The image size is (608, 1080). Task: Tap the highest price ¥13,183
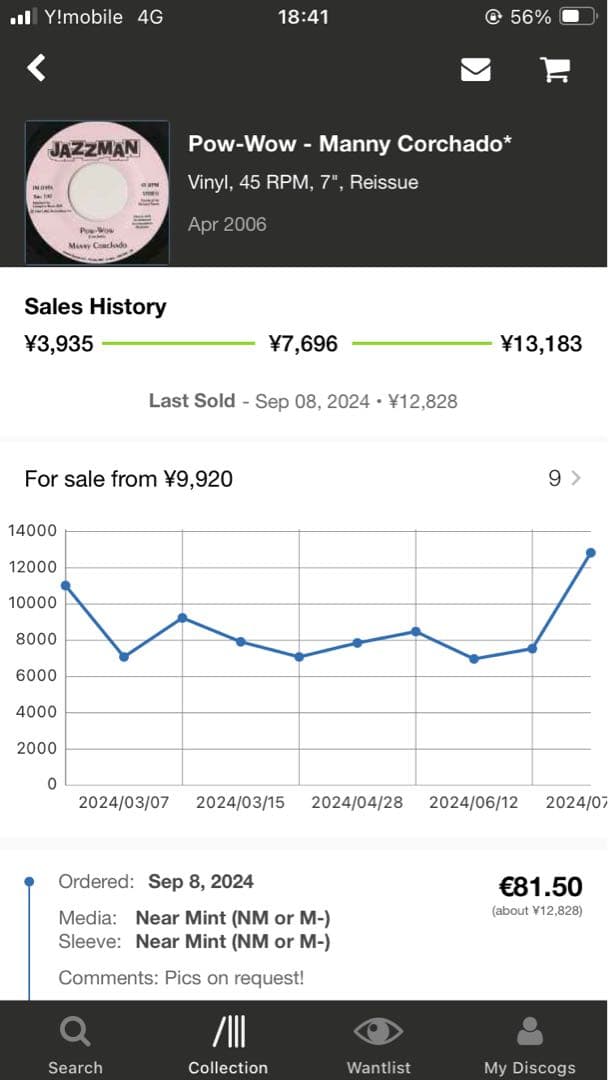(x=541, y=344)
